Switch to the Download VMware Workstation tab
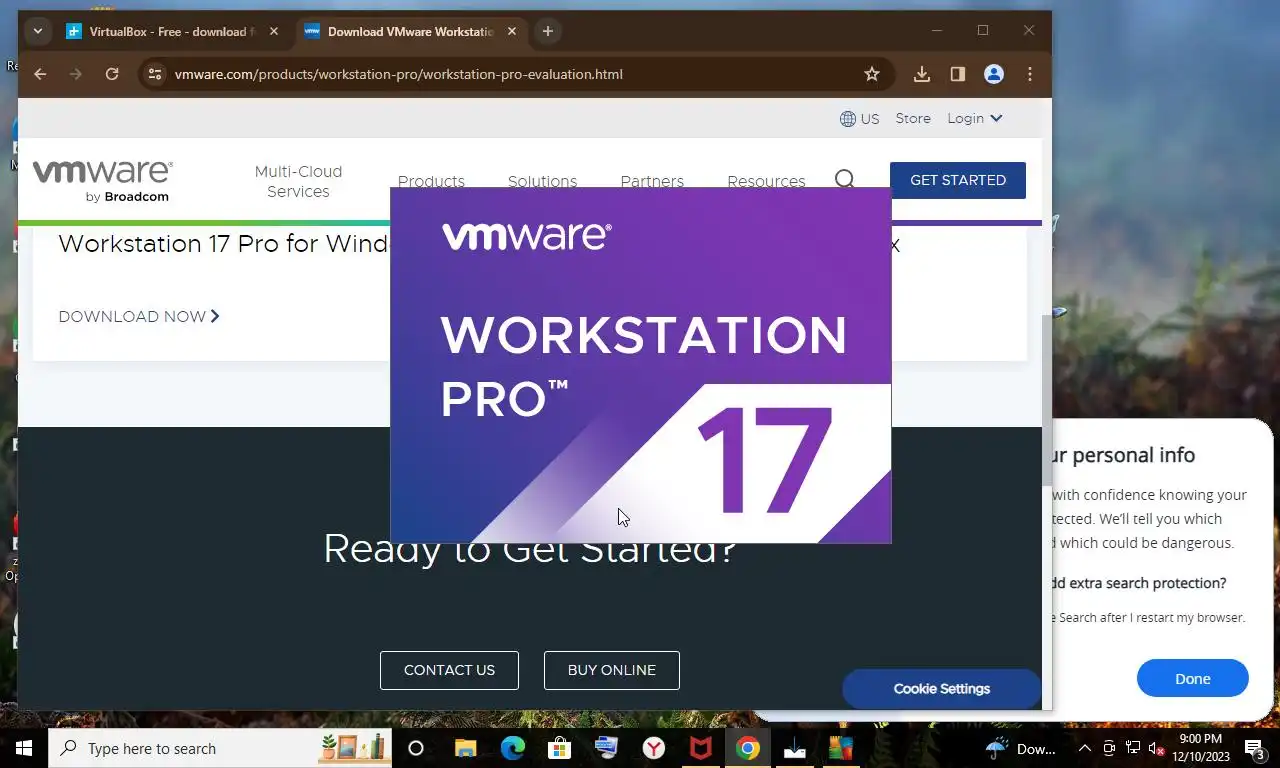The height and width of the screenshot is (768, 1280). pos(411,31)
